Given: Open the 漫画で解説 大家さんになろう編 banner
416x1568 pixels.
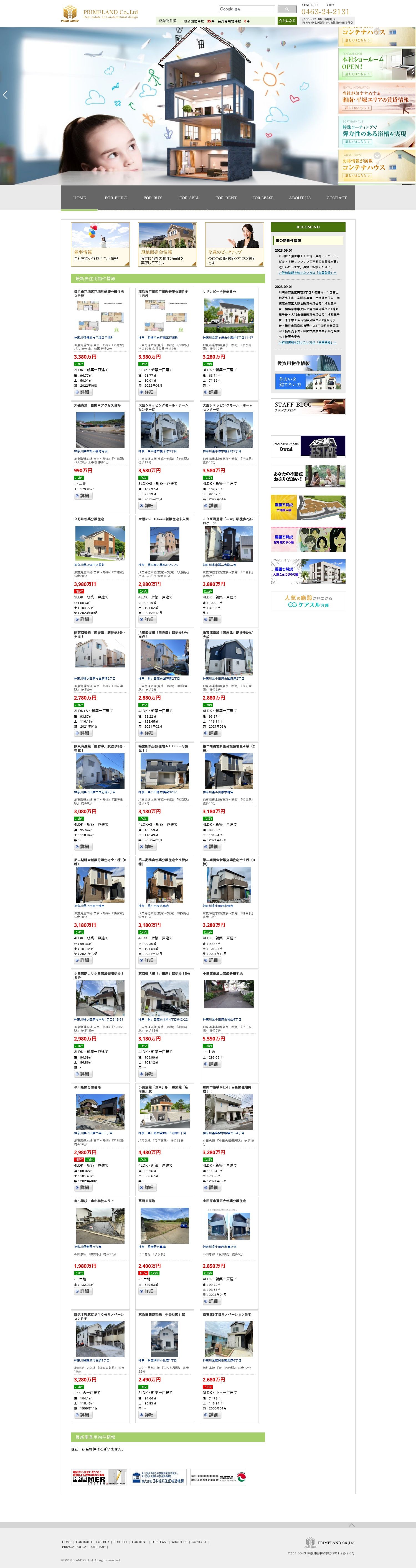Looking at the screenshot, I should point(308,572).
